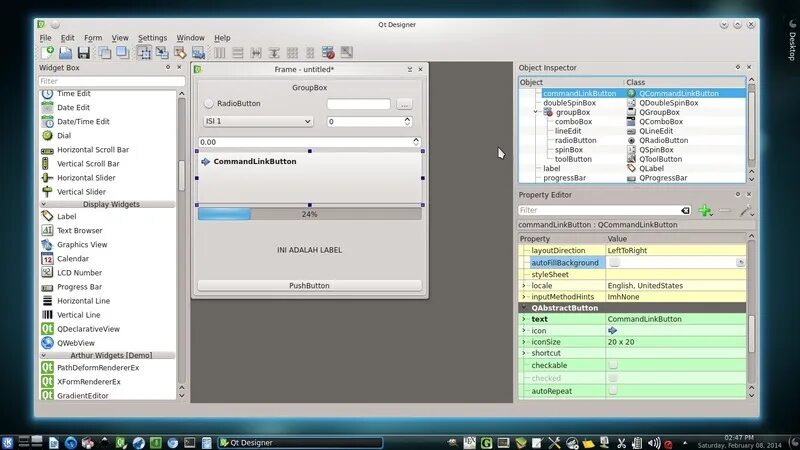
Task: Pick the QWebView widget
Action: tap(76, 343)
